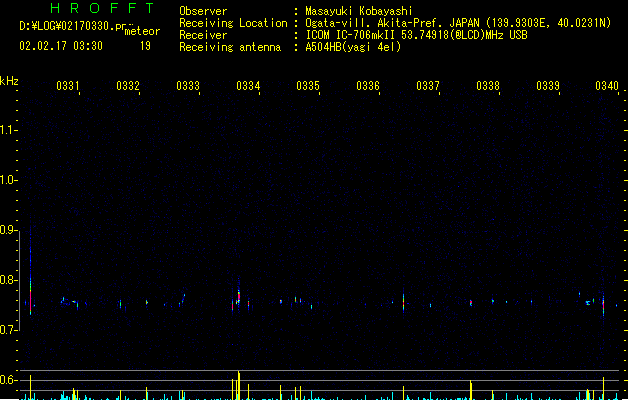This screenshot has height=400, width=629.
Task: Click the 0338 time marker
Action: [488, 85]
